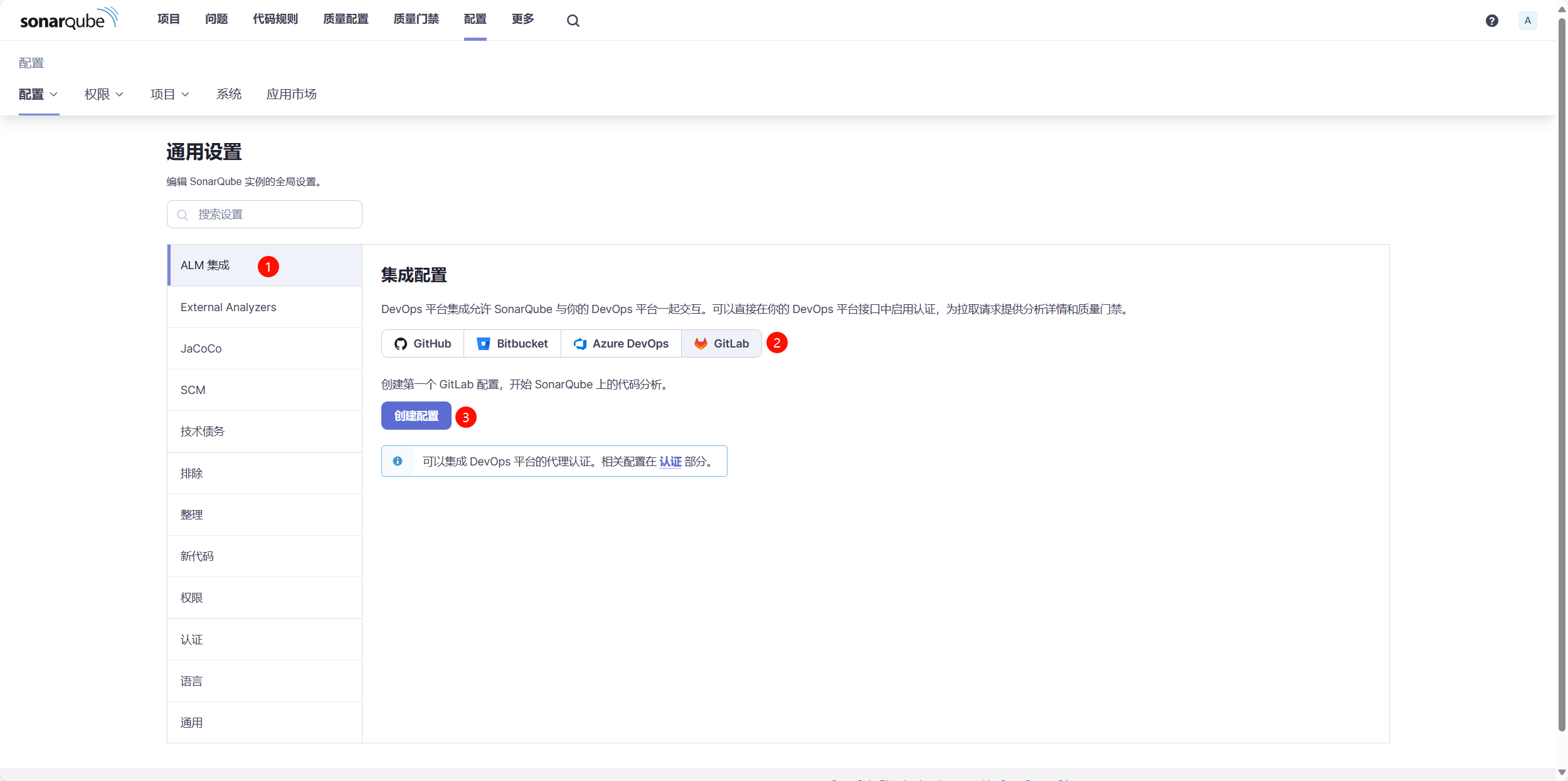Open the user avatar 'A' menu
The image size is (1568, 781).
[x=1527, y=21]
